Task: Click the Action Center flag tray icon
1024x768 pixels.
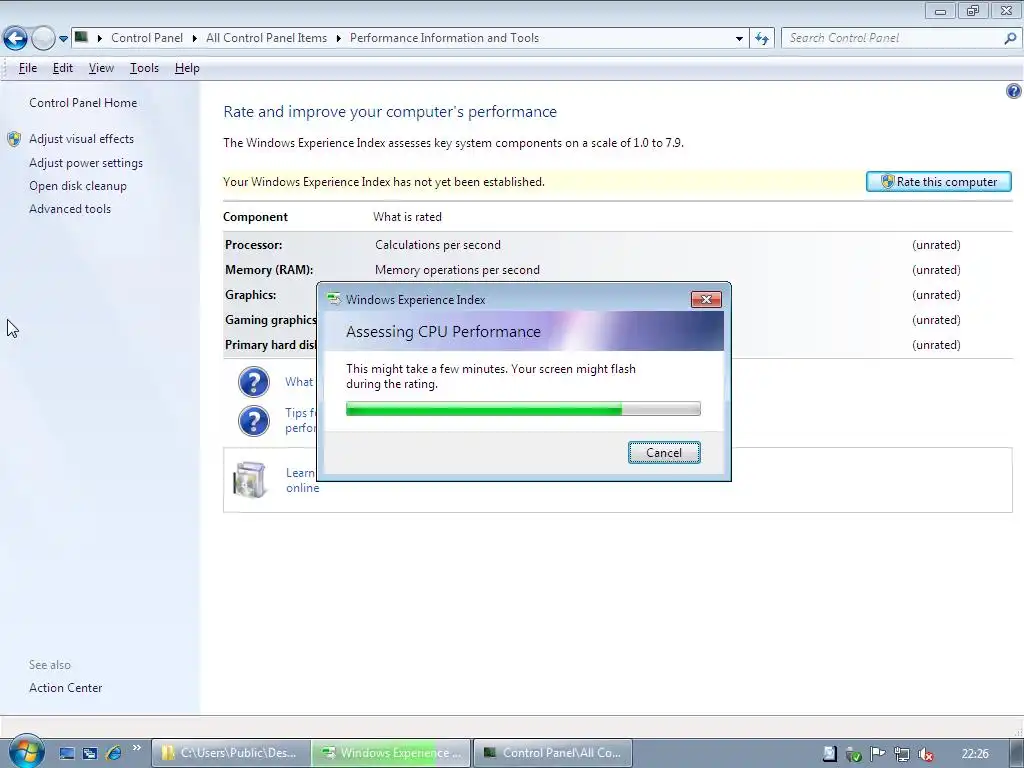Action: [x=877, y=754]
